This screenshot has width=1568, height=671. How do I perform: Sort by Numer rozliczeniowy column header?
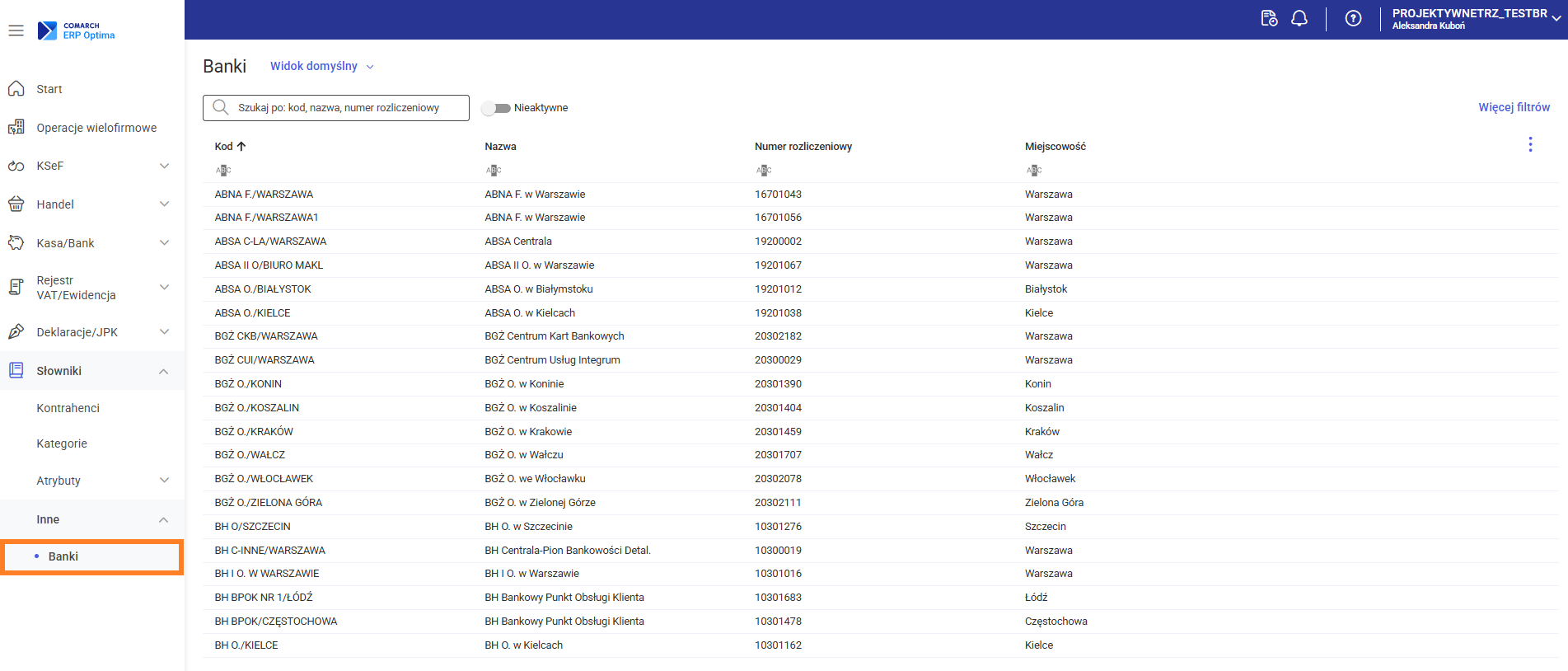(803, 146)
